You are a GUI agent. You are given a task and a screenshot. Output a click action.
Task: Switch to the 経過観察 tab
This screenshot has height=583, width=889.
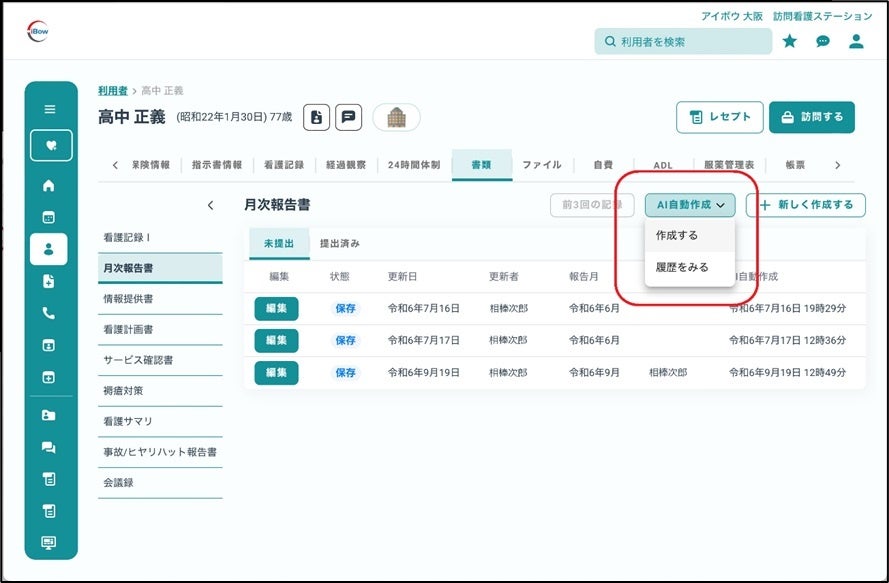pyautogui.click(x=346, y=165)
